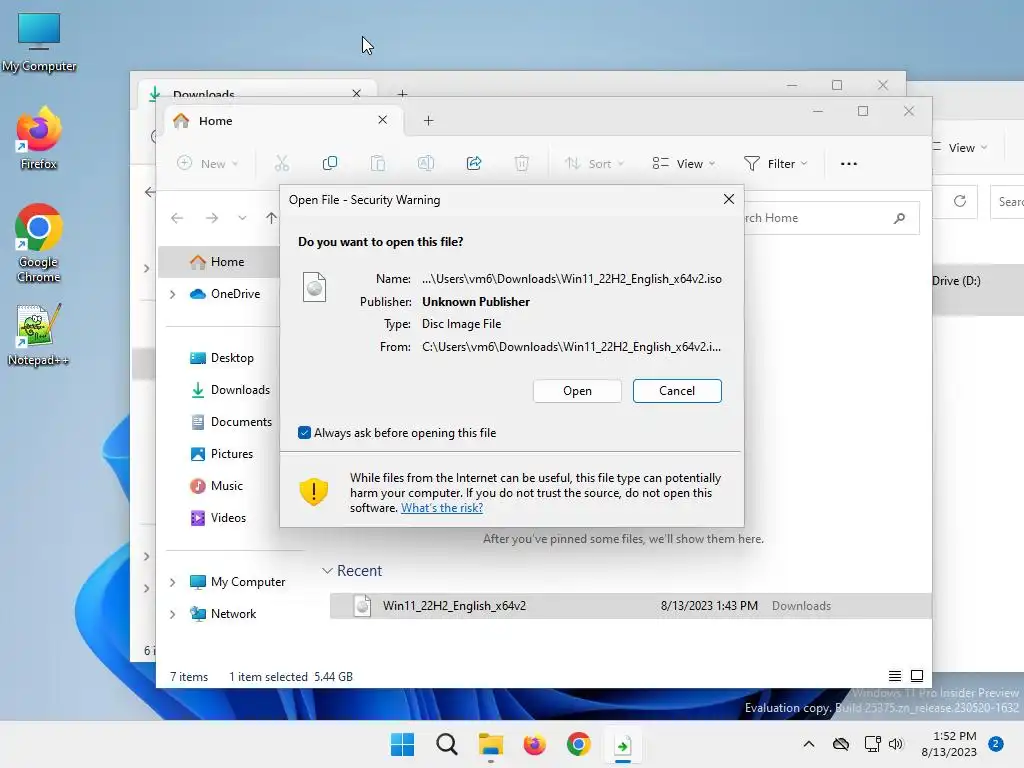
Task: Select Win11_22H2_English_x64v2 in Recent list
Action: (x=630, y=606)
